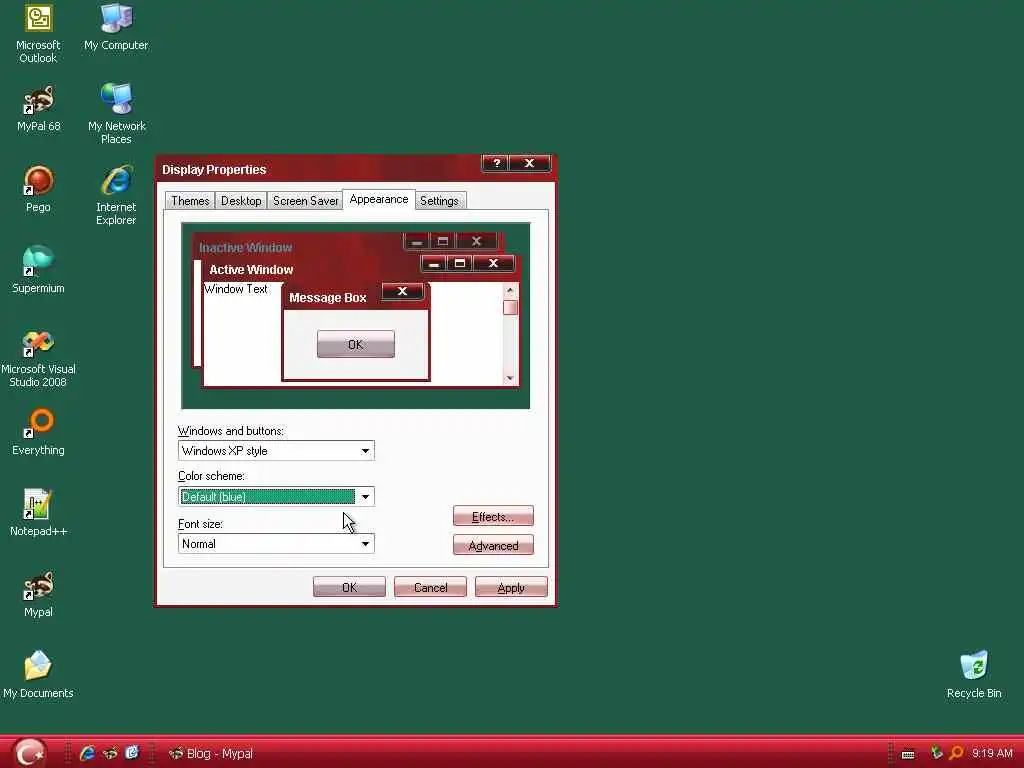Click the third quick launch icon
The width and height of the screenshot is (1024, 768).
pos(132,753)
